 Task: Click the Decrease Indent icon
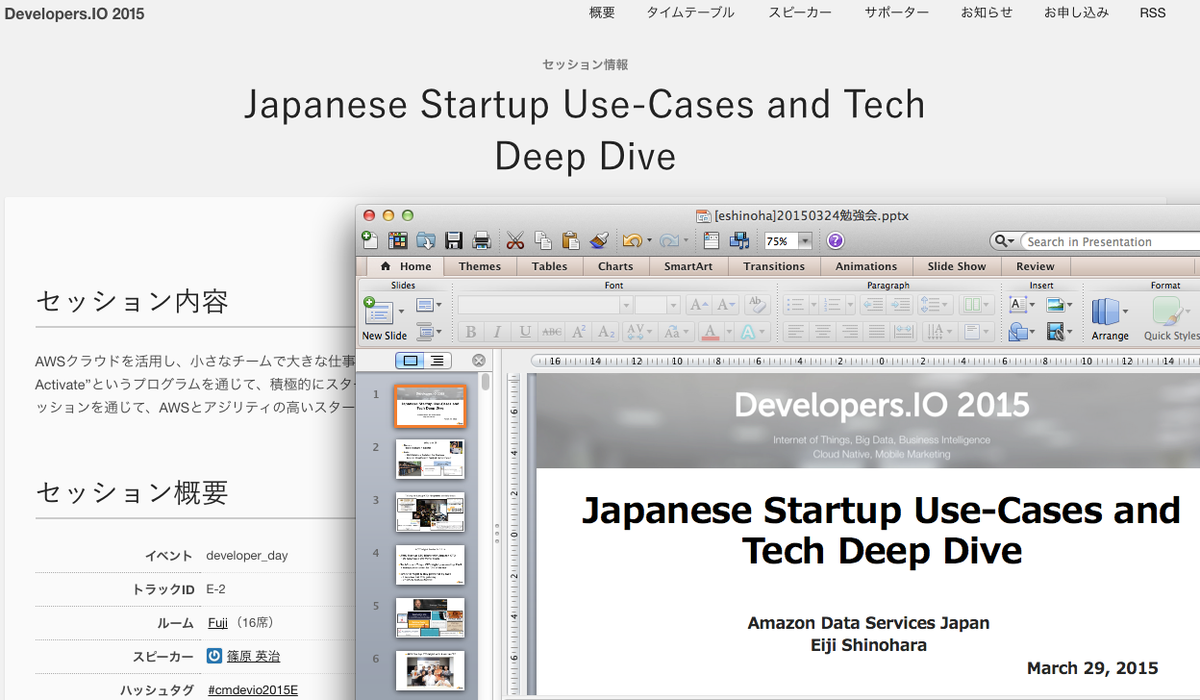pyautogui.click(x=875, y=305)
